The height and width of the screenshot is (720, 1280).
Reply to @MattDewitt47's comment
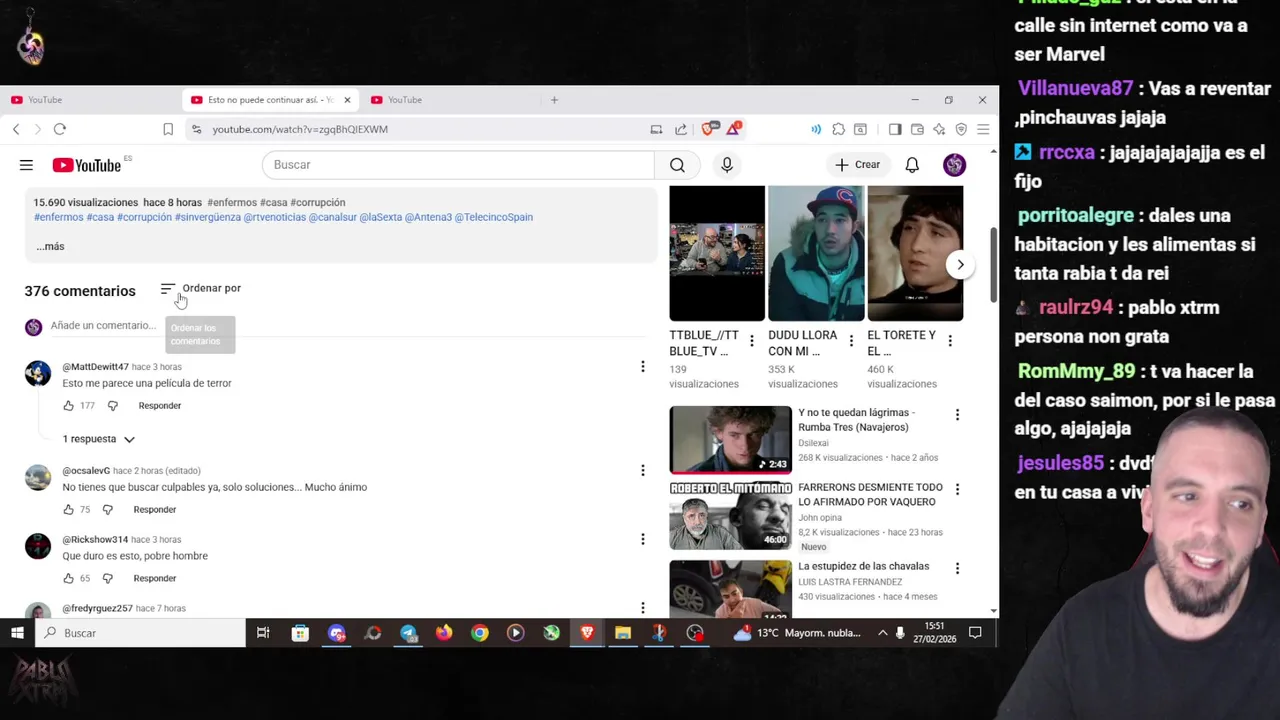point(160,406)
